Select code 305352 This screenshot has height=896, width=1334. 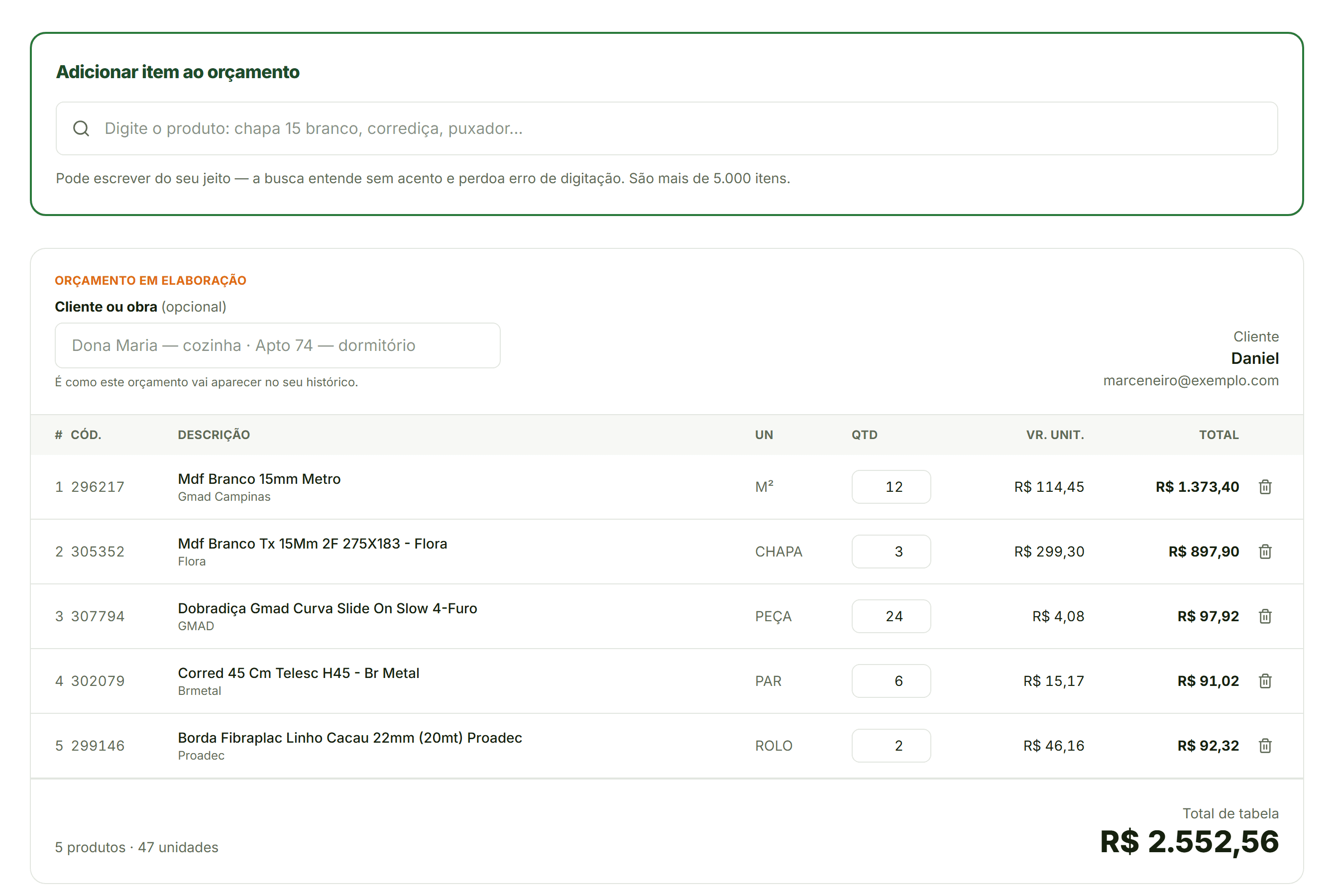coord(98,552)
